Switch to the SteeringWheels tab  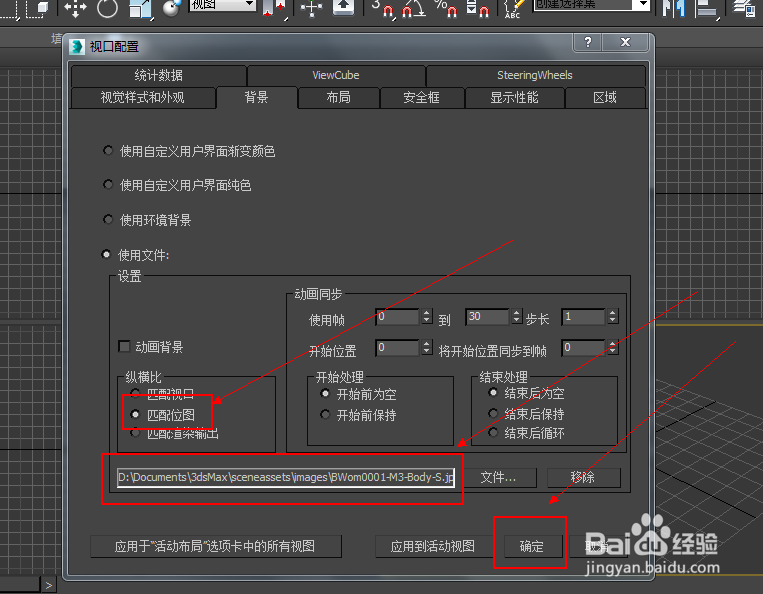535,75
